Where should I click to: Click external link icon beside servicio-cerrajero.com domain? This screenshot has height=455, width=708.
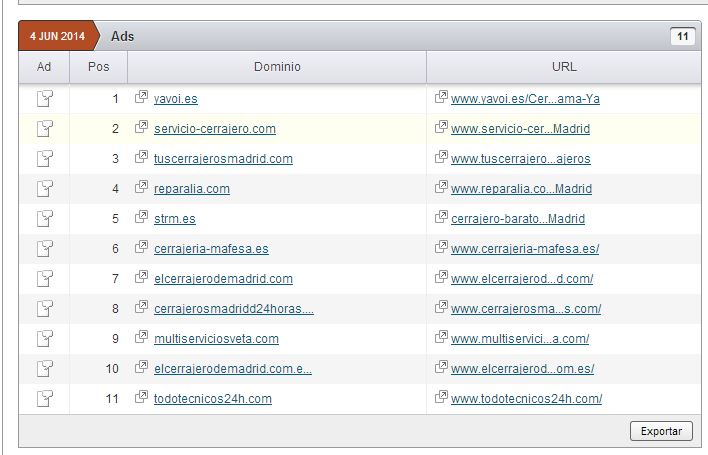(141, 126)
